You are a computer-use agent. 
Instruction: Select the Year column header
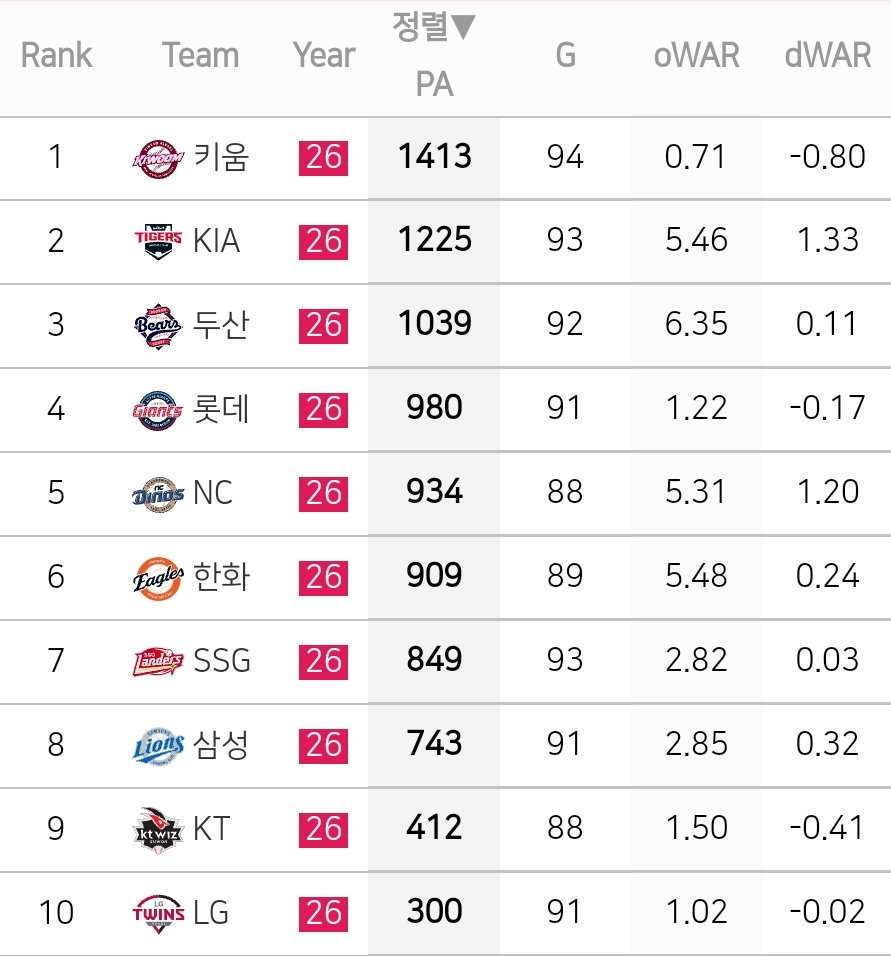tap(324, 55)
